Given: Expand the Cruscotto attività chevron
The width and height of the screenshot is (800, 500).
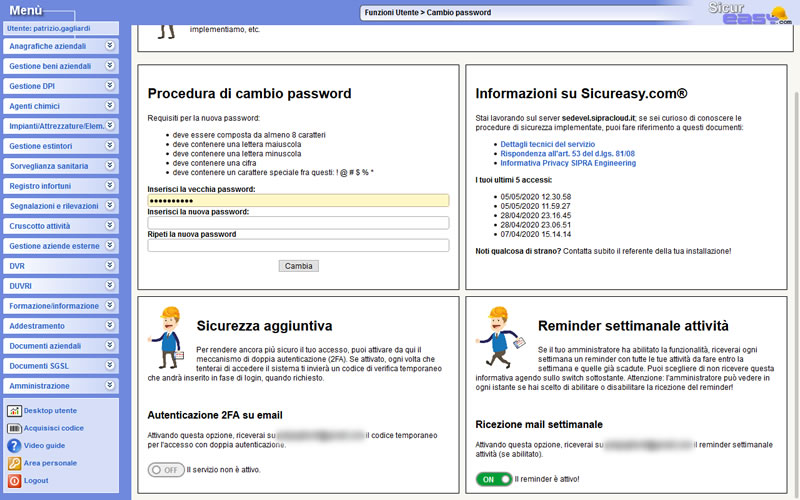Looking at the screenshot, I should pyautogui.click(x=110, y=225).
